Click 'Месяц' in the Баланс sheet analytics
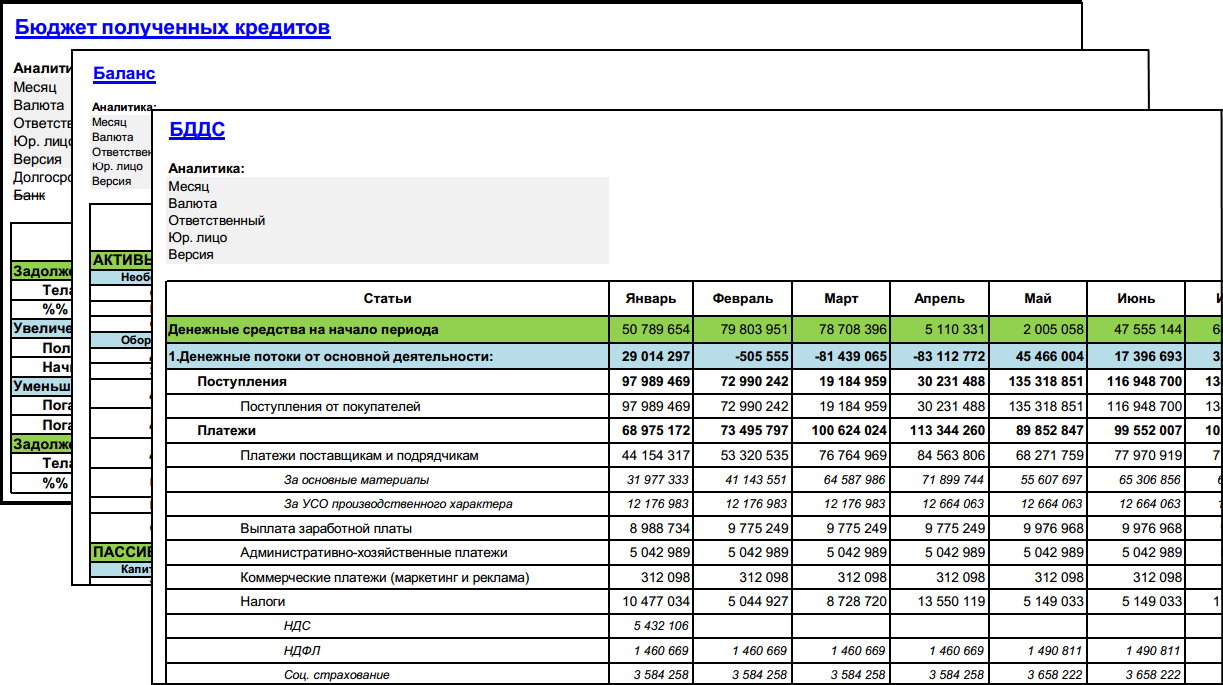The image size is (1223, 685). (109, 122)
